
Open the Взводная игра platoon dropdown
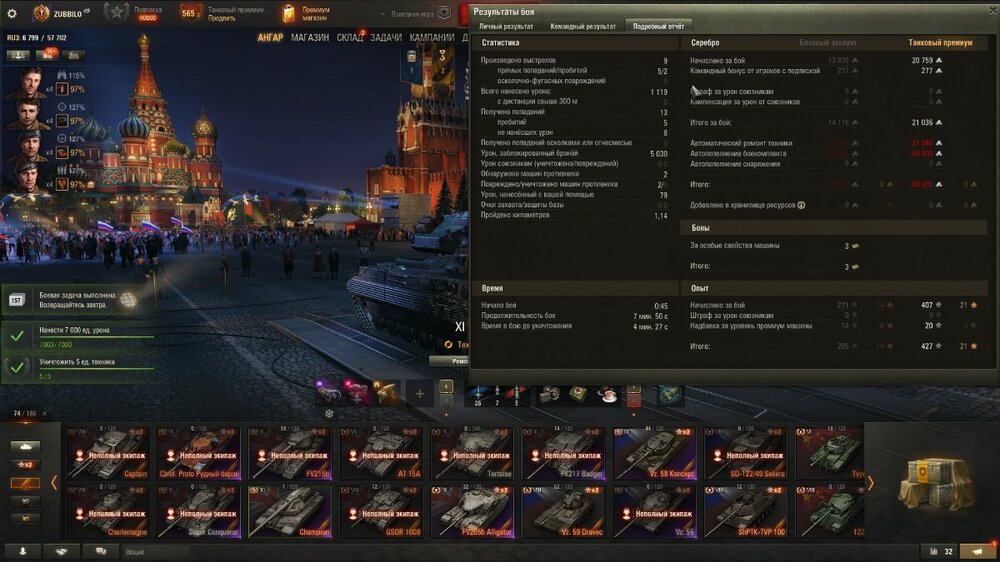415,13
